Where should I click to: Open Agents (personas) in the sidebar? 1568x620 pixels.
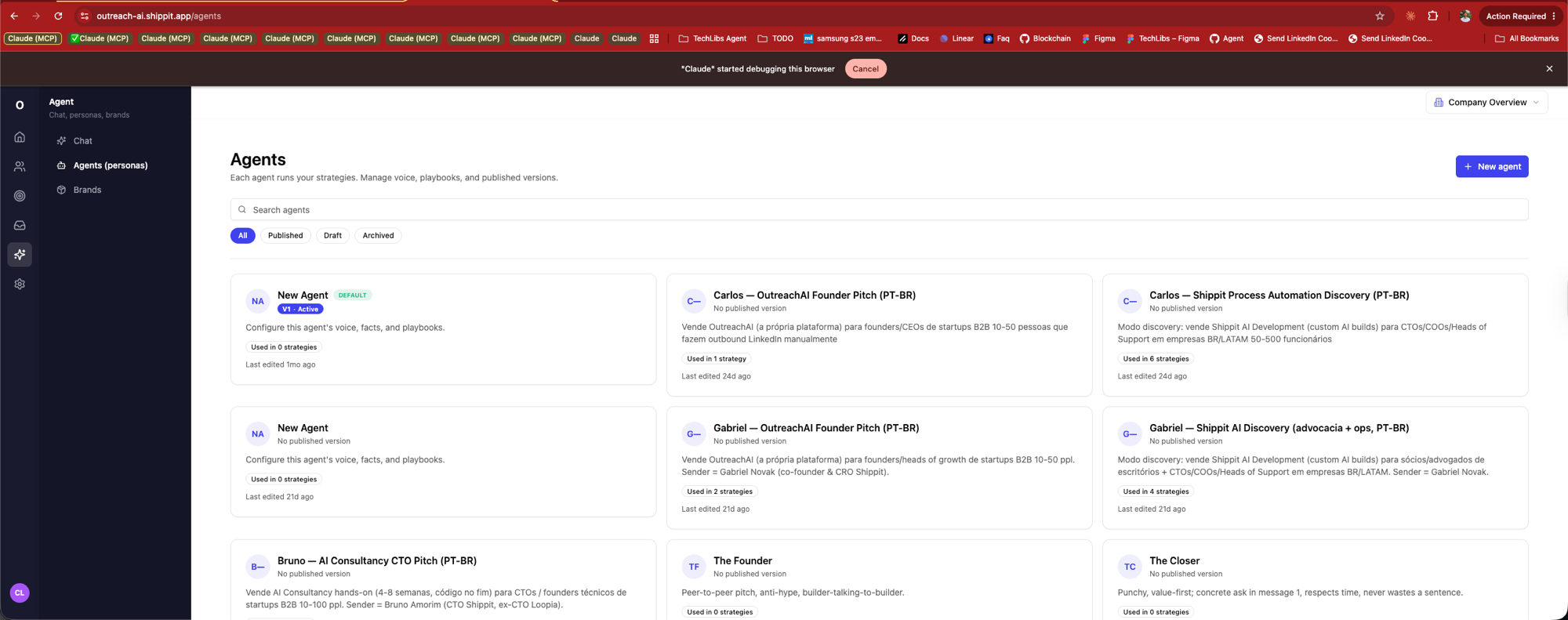coord(111,165)
